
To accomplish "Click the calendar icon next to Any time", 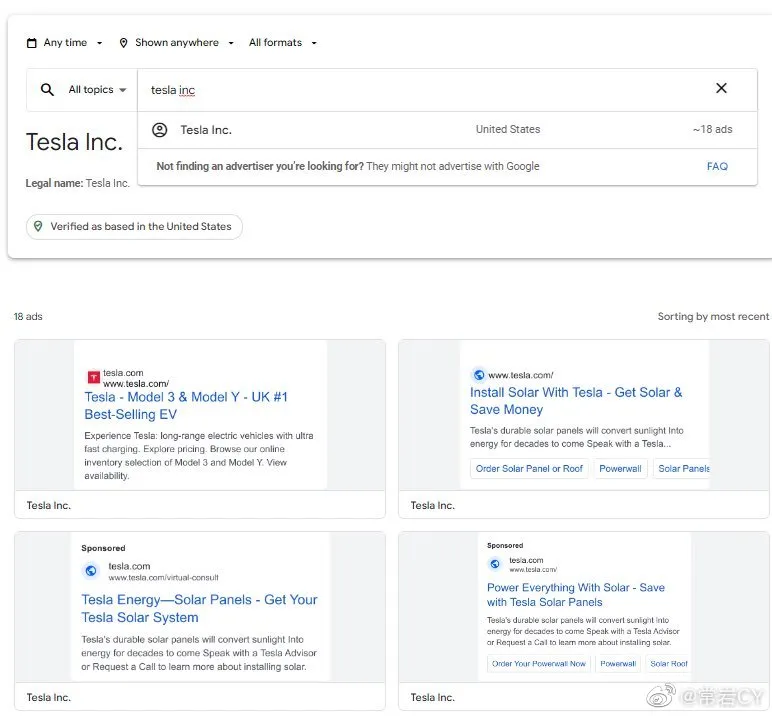I will tap(32, 43).
